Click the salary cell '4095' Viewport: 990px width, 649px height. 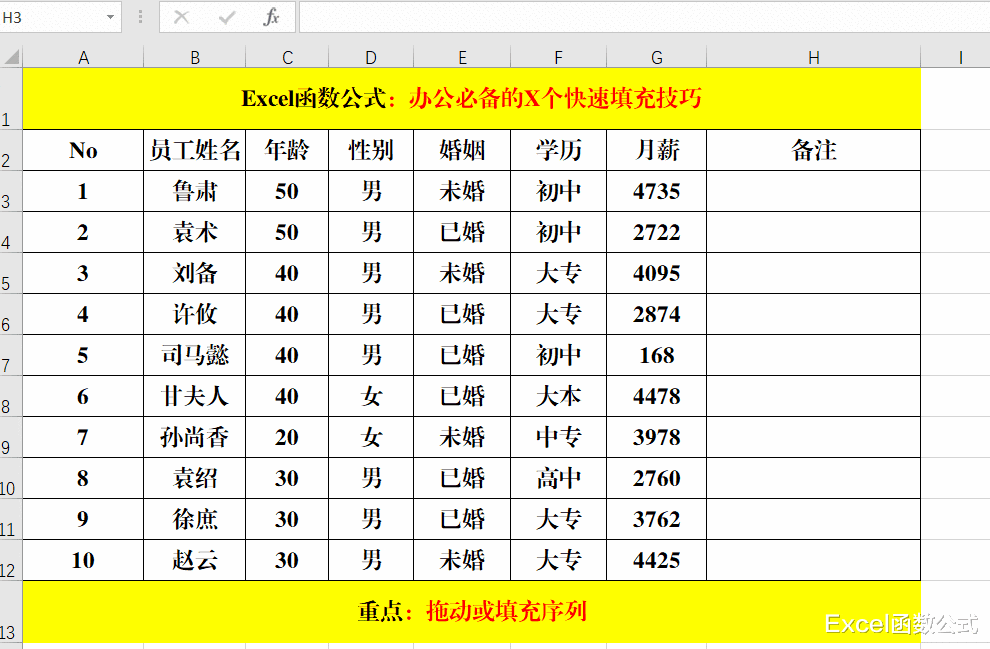(x=657, y=273)
